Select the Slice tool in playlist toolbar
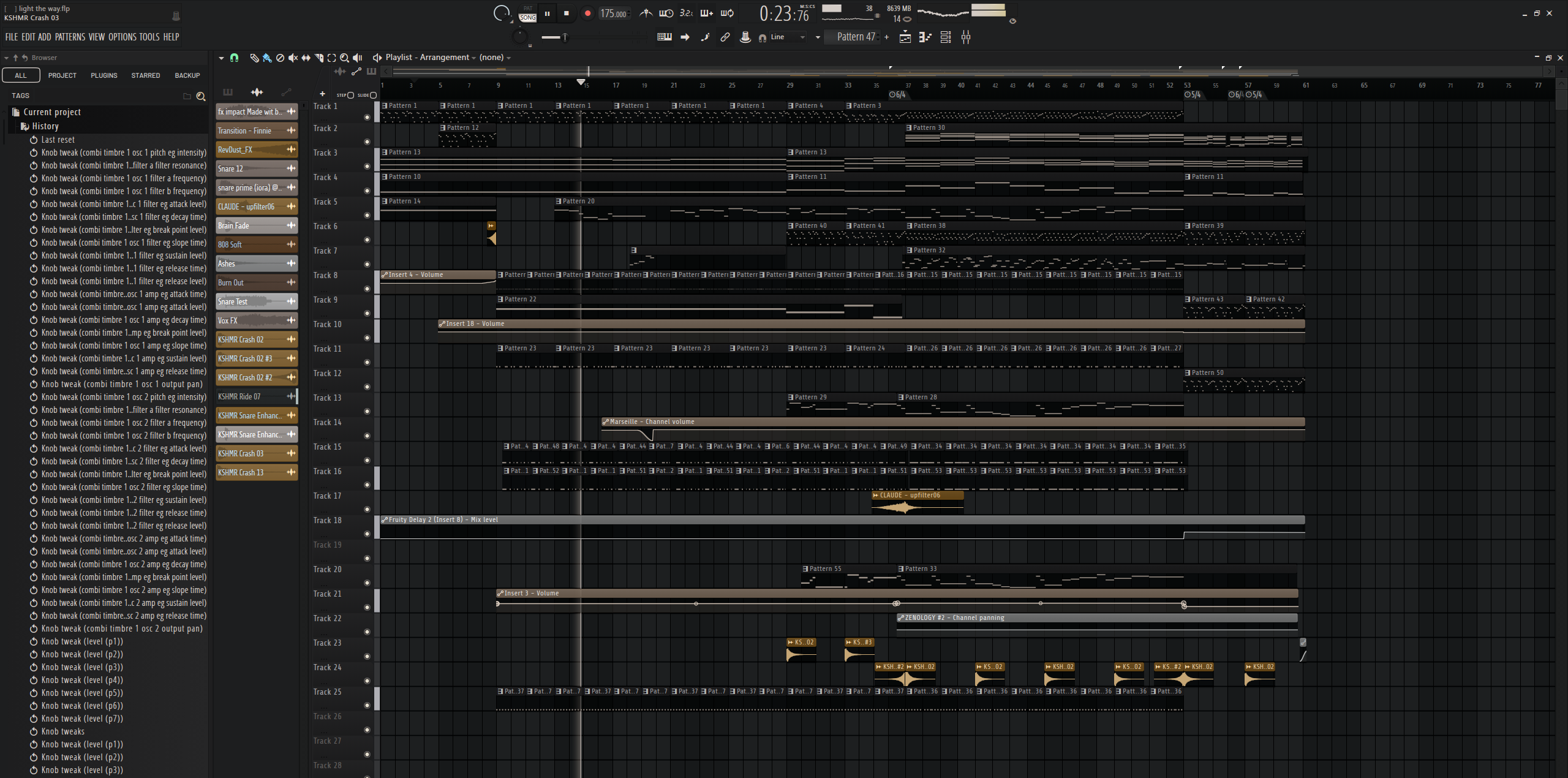 (318, 58)
